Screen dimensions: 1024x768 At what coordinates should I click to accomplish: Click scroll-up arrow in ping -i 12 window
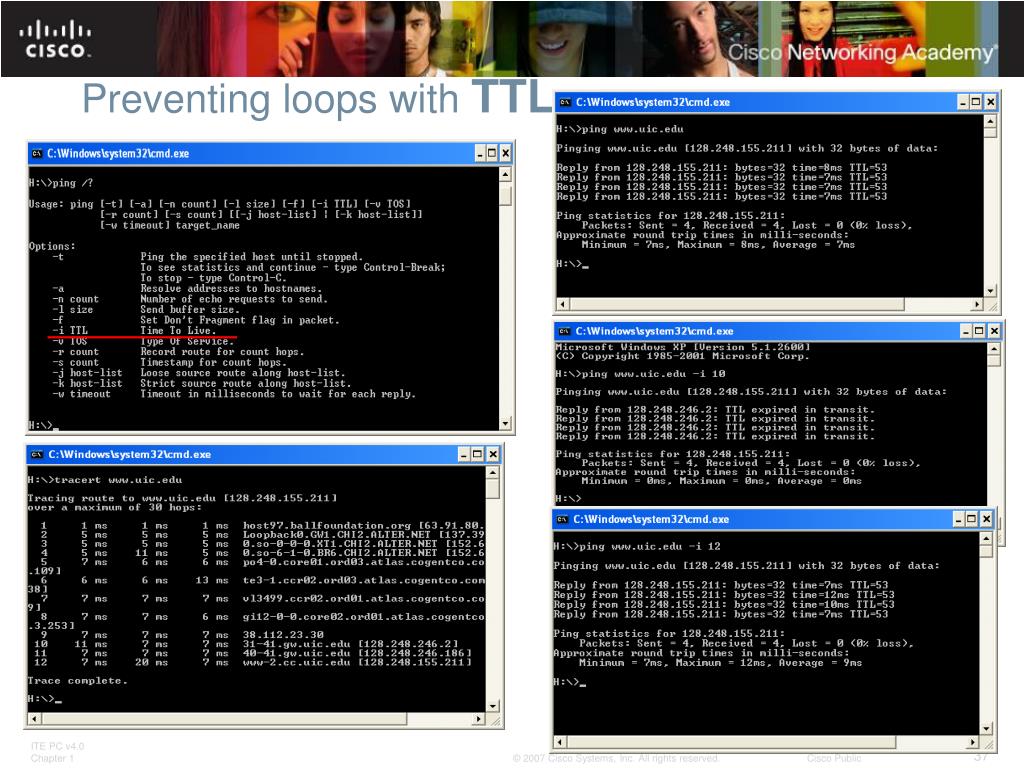(x=987, y=539)
